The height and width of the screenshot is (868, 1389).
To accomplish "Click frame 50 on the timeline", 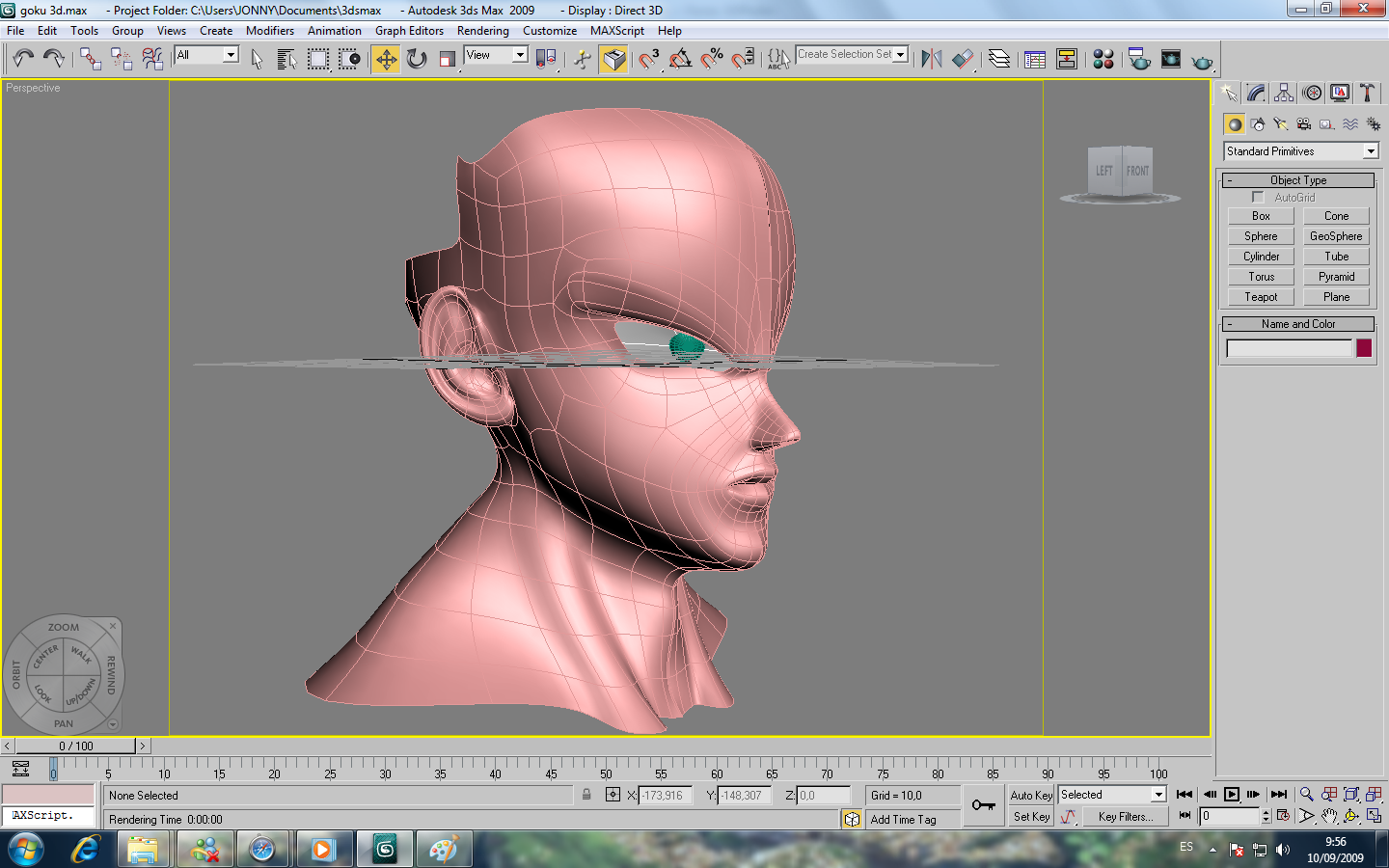I will coord(605,769).
